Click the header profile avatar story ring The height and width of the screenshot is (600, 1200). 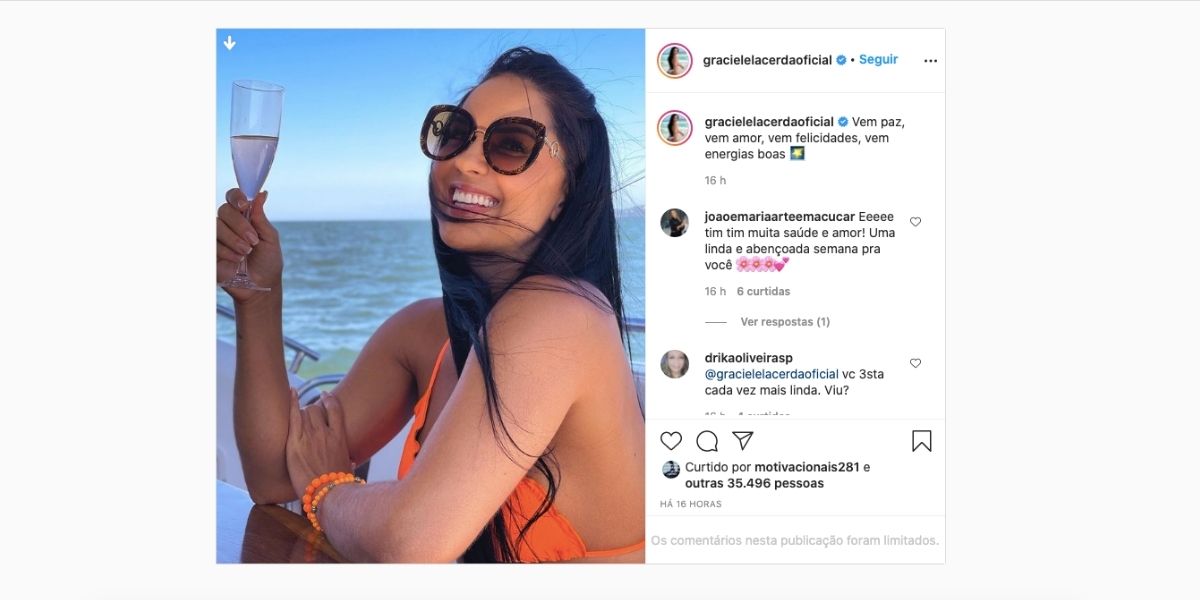click(x=675, y=61)
